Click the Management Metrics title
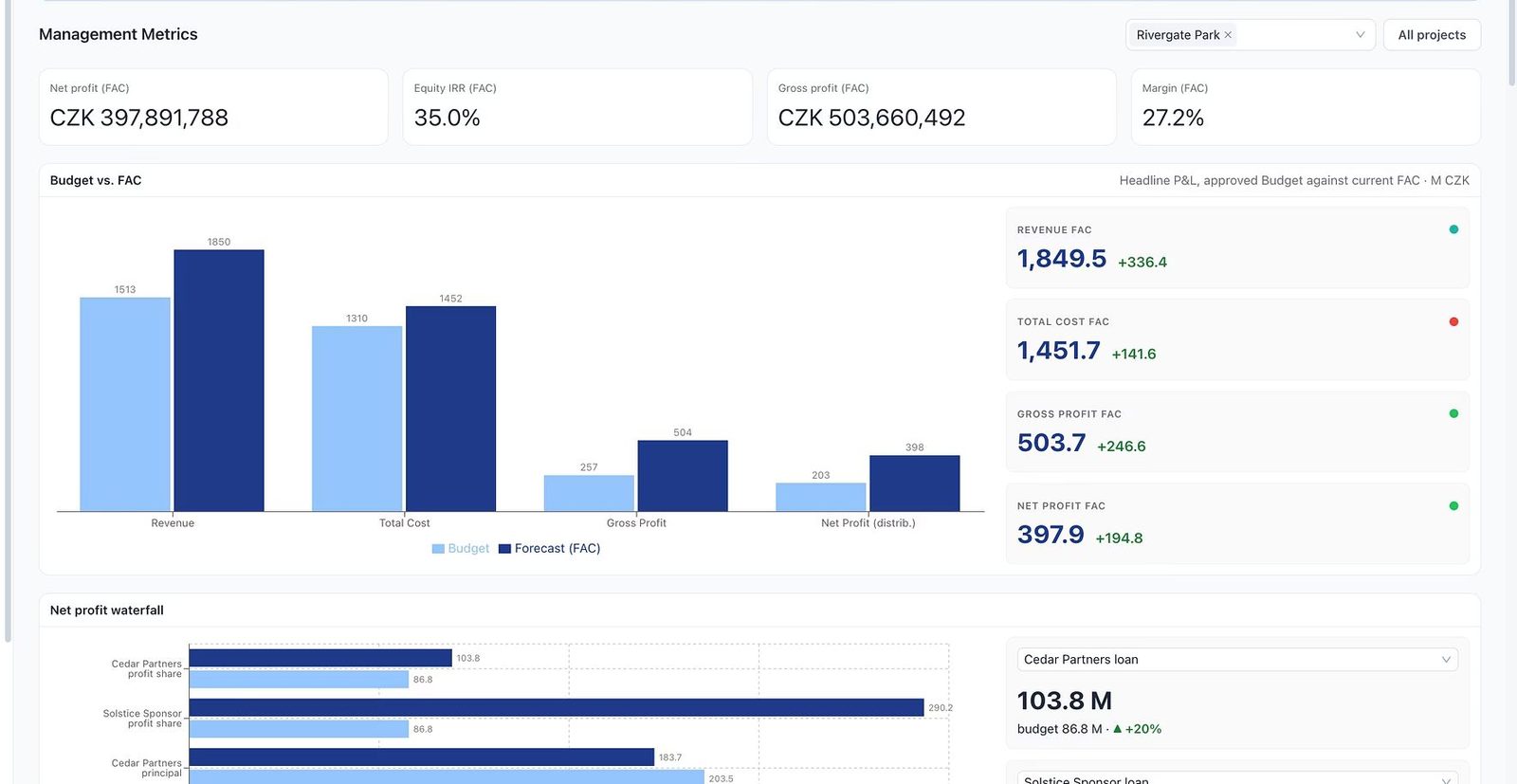The image size is (1517, 784). (x=119, y=34)
